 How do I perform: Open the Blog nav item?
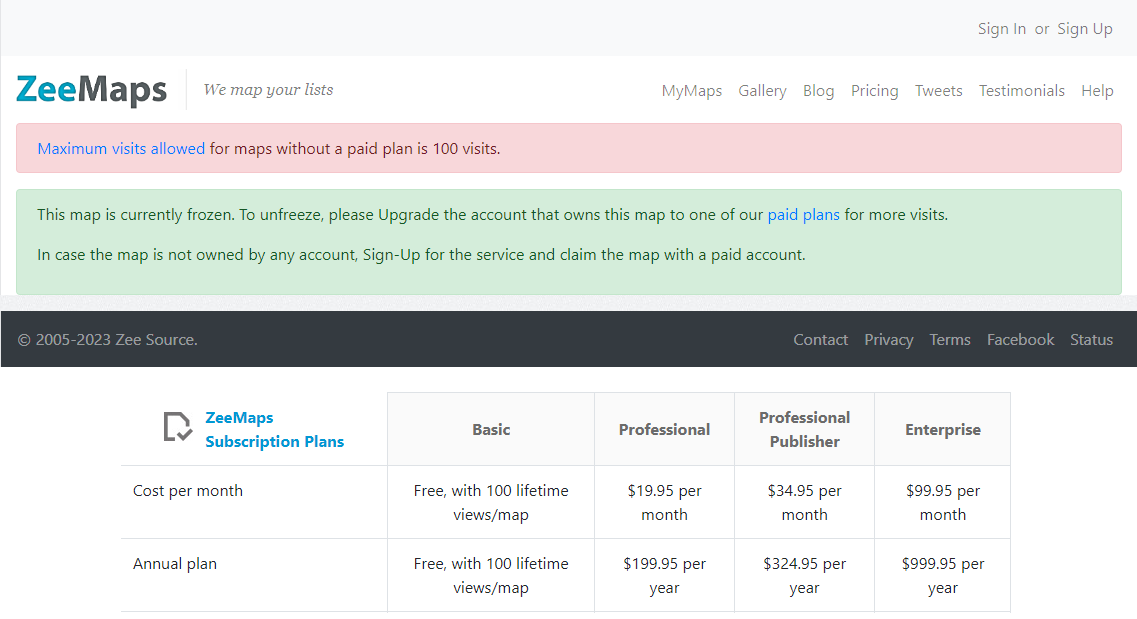point(819,91)
